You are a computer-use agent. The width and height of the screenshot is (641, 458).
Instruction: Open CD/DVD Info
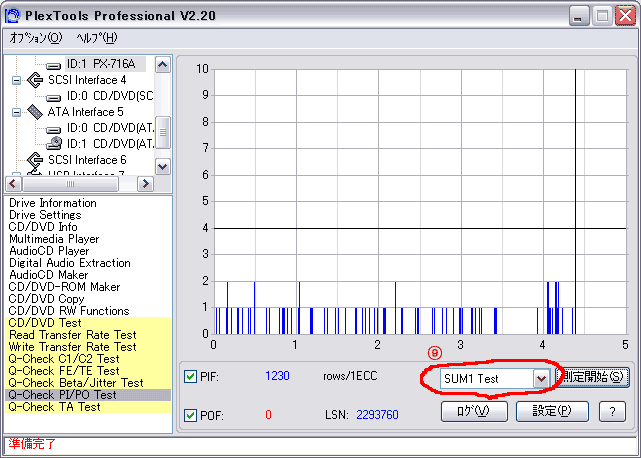tap(43, 227)
